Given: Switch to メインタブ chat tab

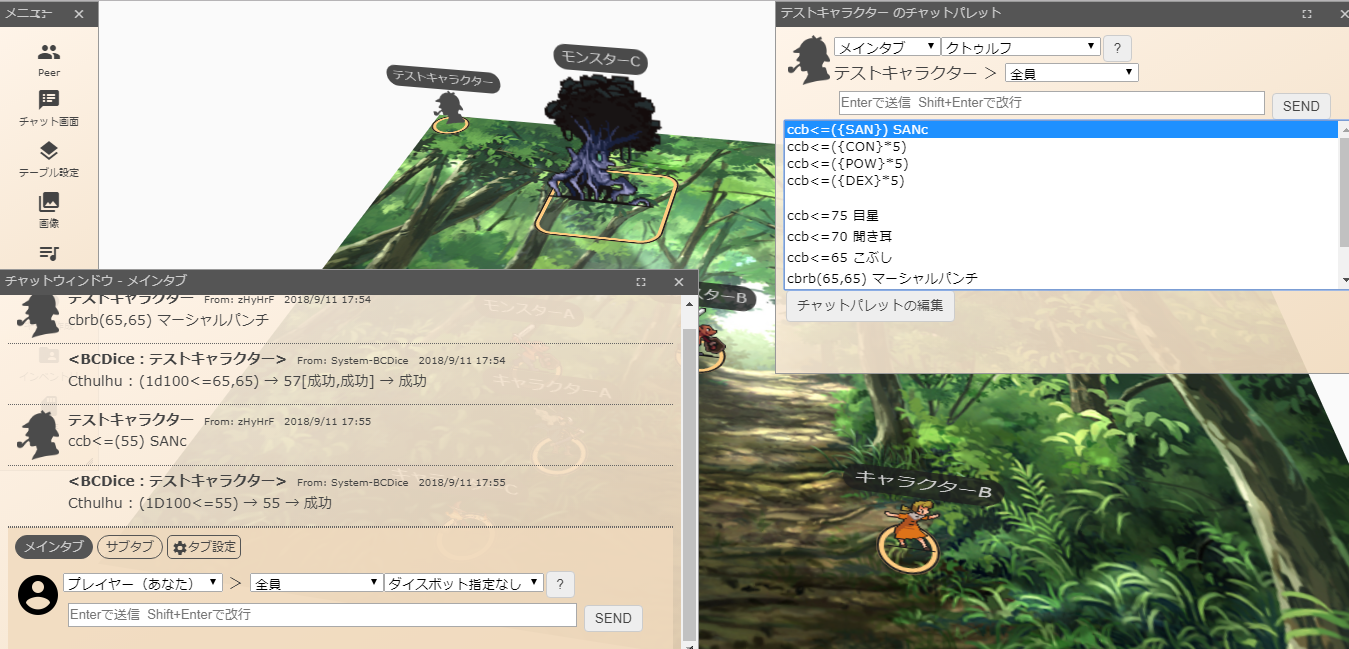Looking at the screenshot, I should (x=54, y=547).
